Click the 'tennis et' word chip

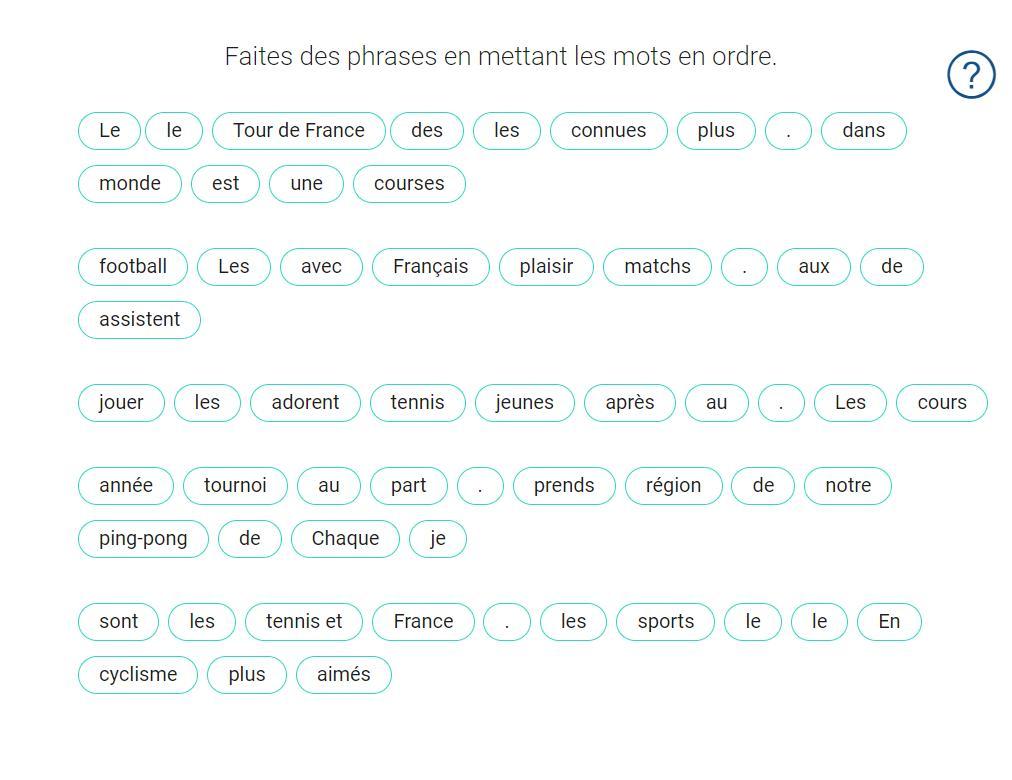304,623
